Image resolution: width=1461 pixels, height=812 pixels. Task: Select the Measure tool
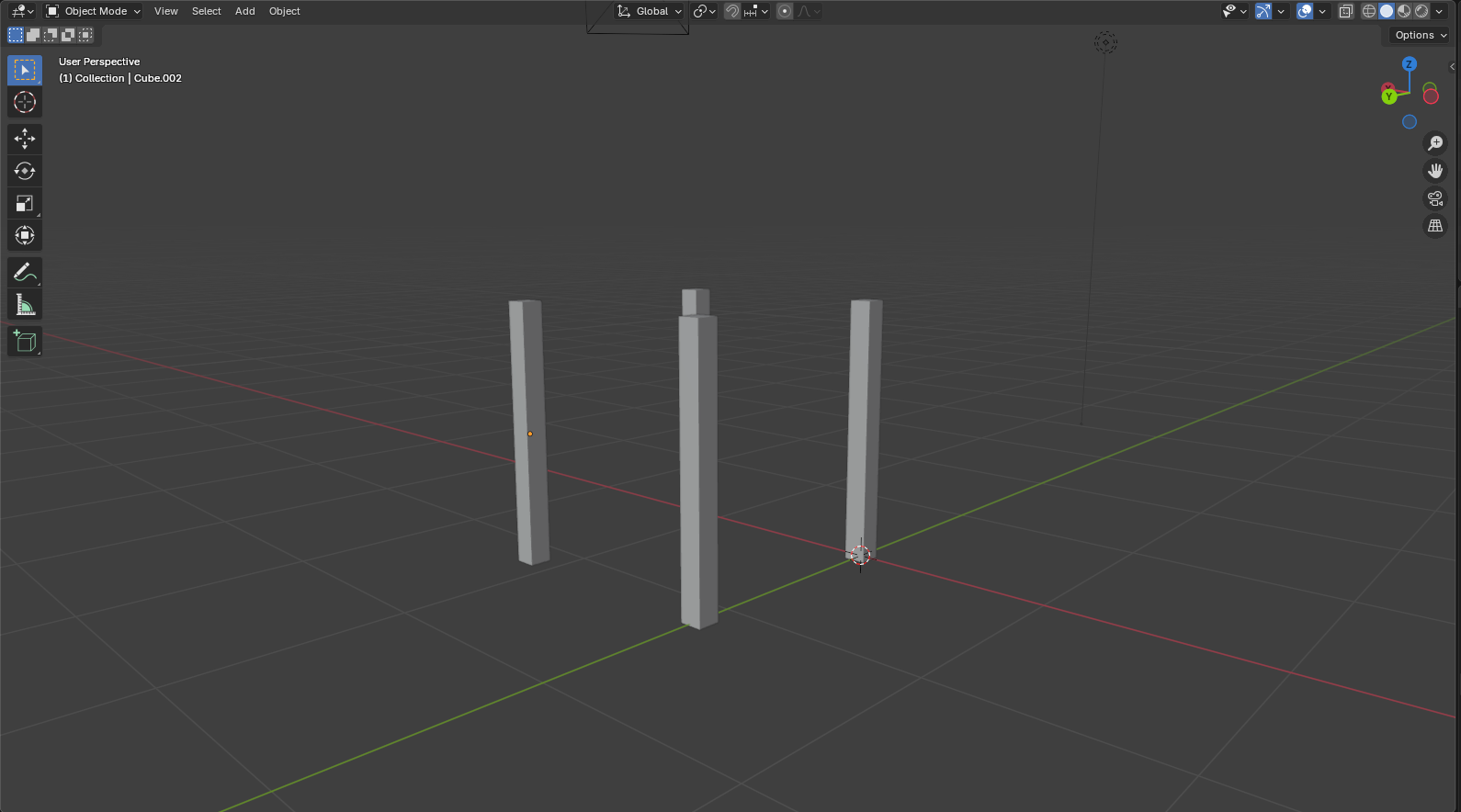(25, 304)
